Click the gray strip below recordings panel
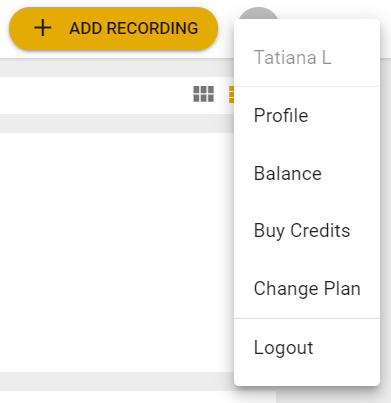Image resolution: width=391 pixels, height=403 pixels. [x=117, y=381]
